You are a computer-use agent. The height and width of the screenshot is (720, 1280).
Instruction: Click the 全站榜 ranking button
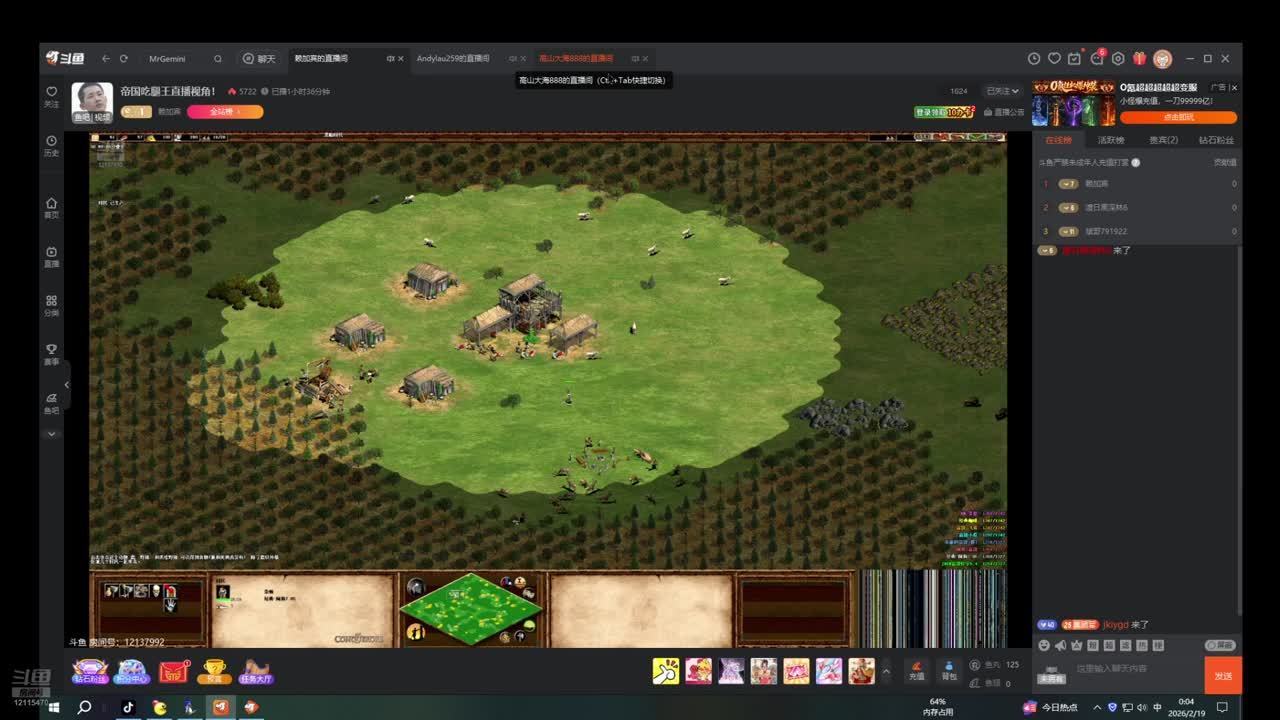[225, 112]
